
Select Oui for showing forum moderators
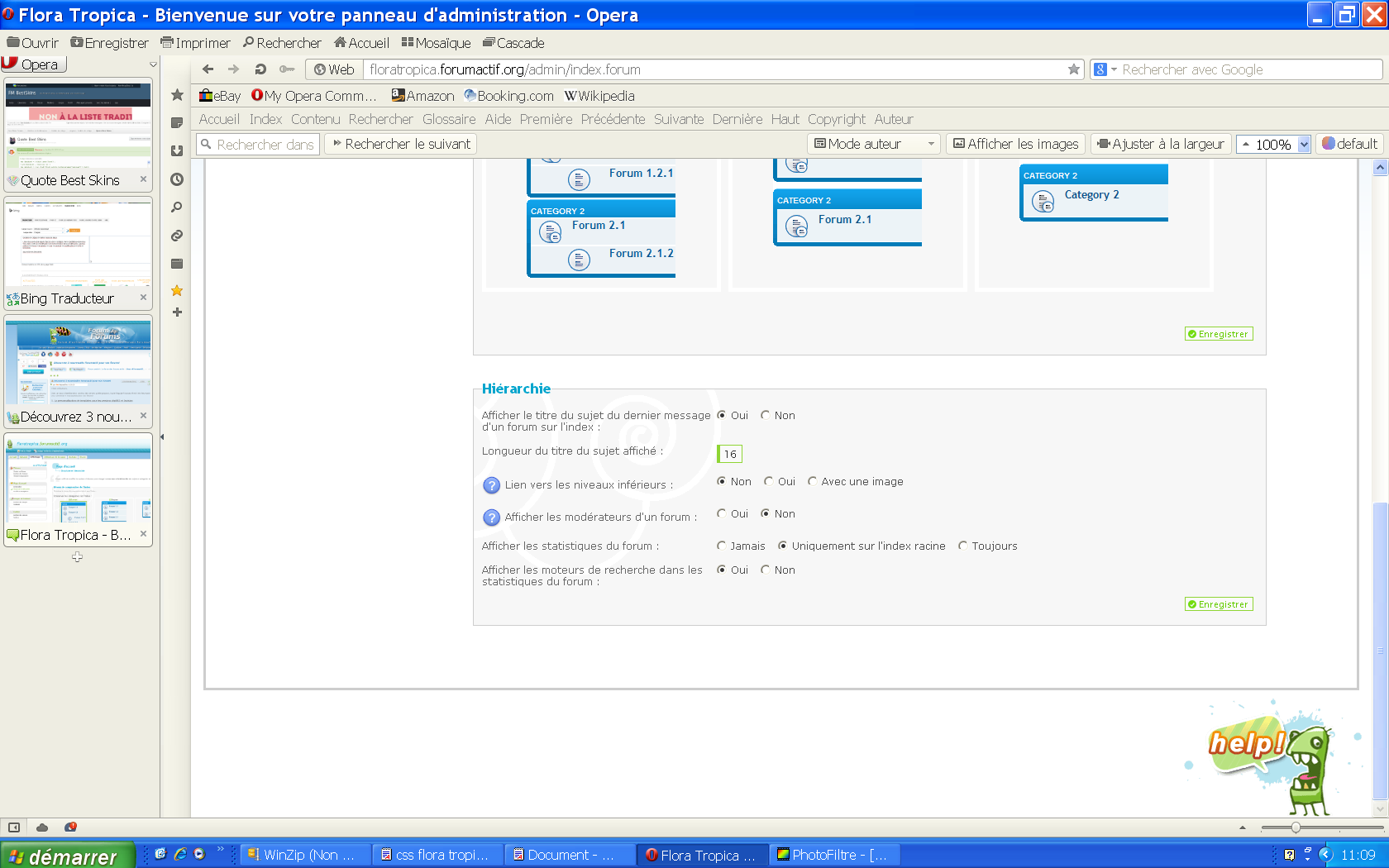pos(722,513)
